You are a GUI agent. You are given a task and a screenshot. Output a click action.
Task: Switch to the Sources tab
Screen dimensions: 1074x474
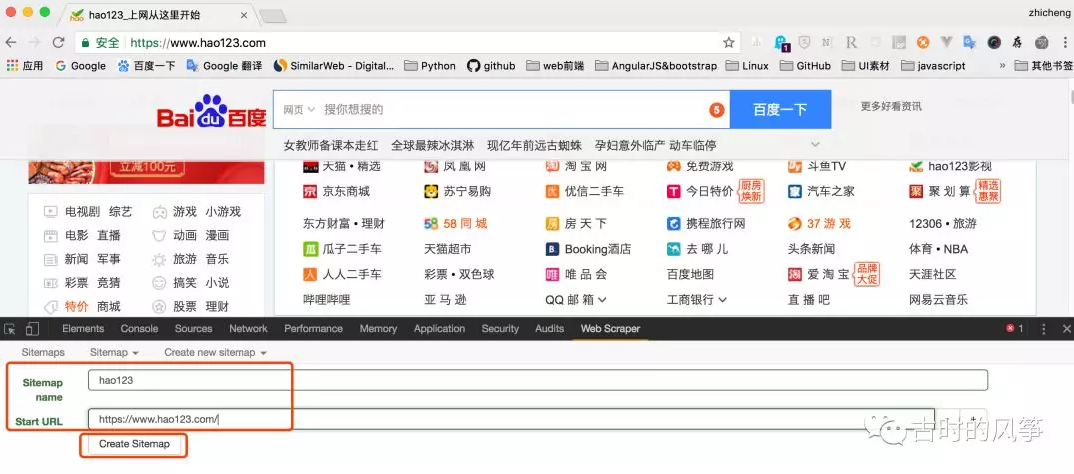193,329
